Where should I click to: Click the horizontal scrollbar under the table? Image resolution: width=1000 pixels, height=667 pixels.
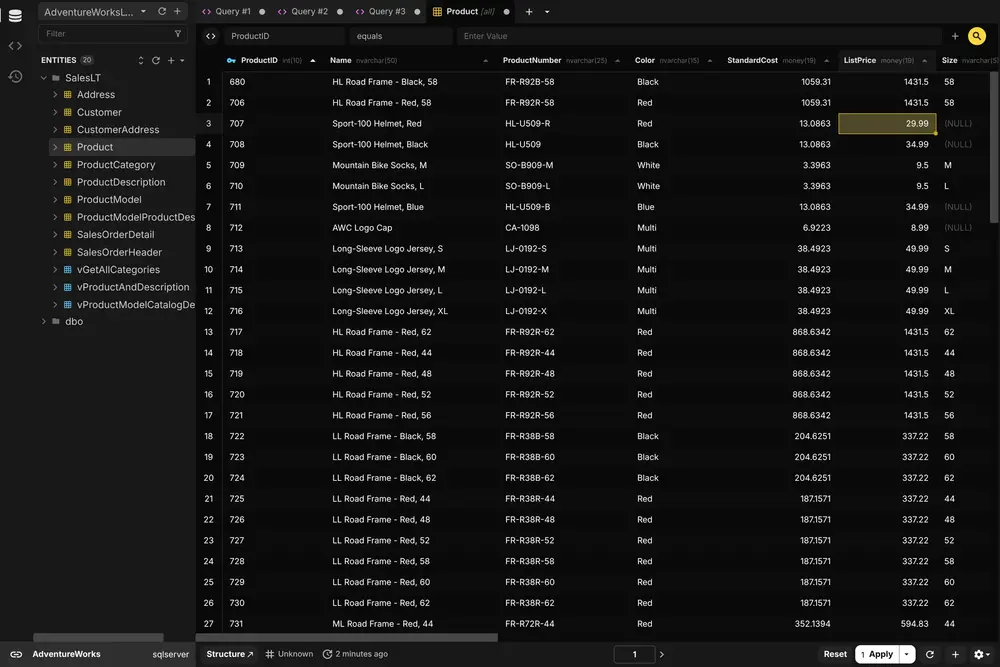point(346,638)
